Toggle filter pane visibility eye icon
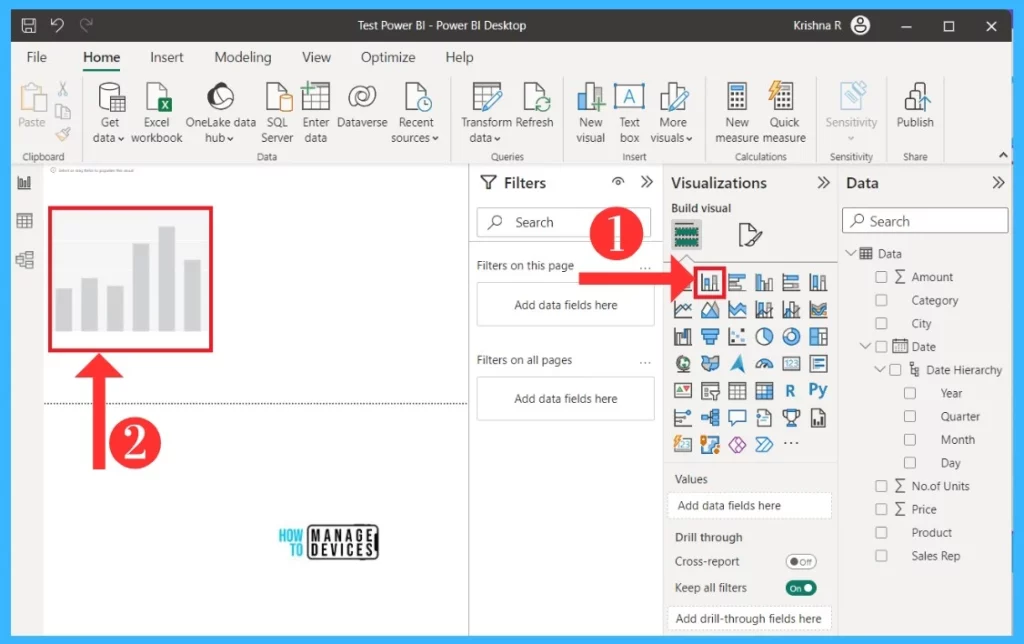This screenshot has width=1024, height=644. click(618, 182)
